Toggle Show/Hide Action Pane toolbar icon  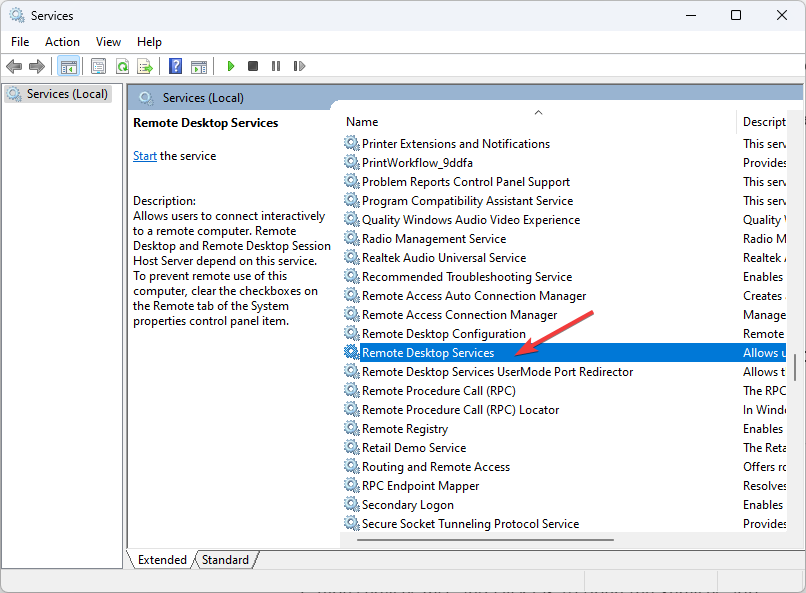pyautogui.click(x=199, y=66)
